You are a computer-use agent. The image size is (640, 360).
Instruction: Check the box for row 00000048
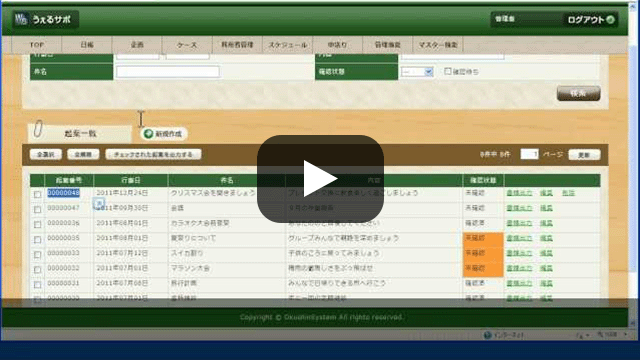38,194
